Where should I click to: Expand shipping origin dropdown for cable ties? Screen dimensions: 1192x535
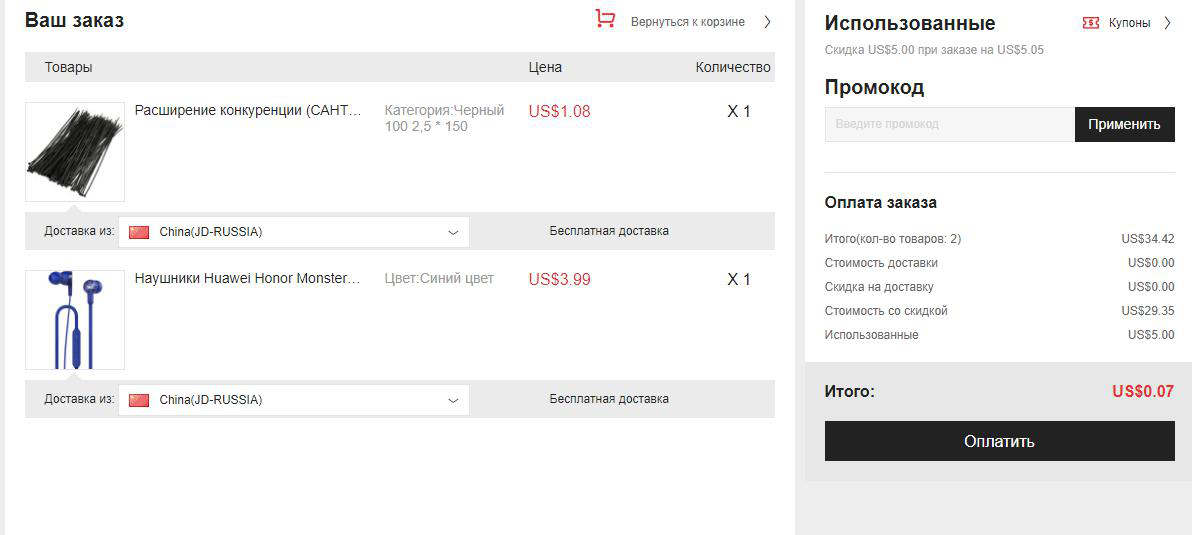pos(293,233)
